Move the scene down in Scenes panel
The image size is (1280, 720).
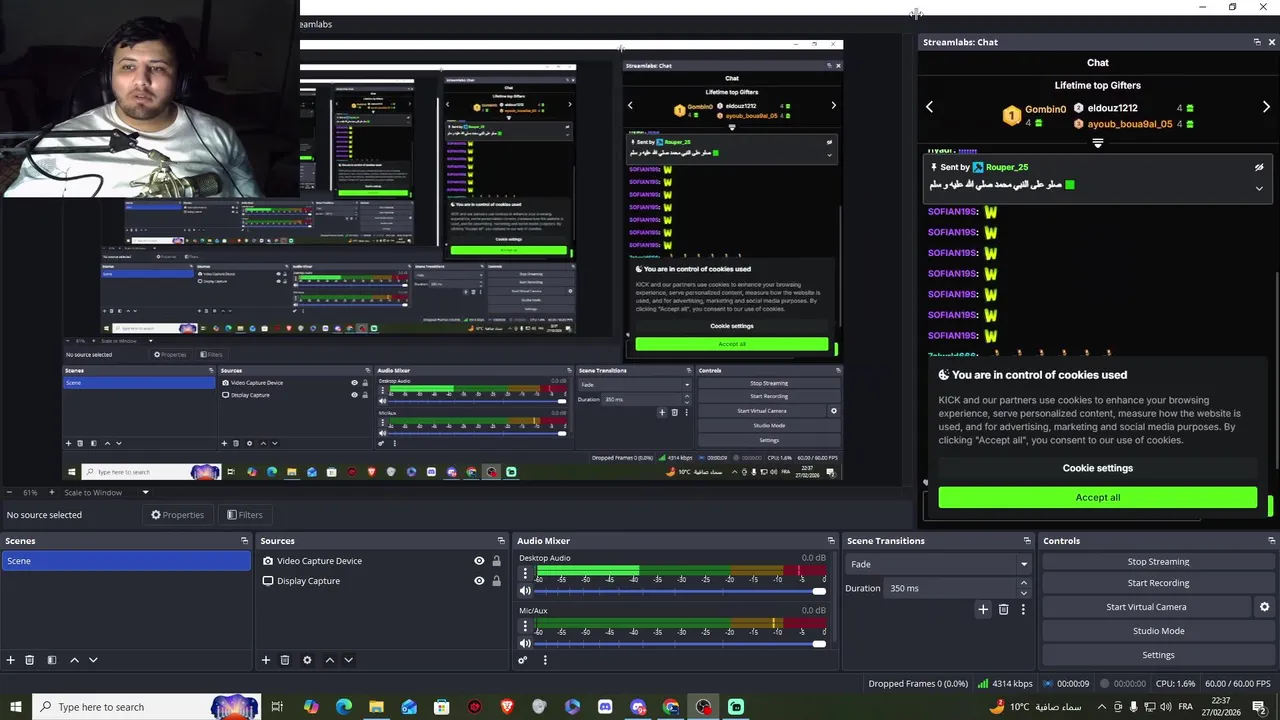93,660
